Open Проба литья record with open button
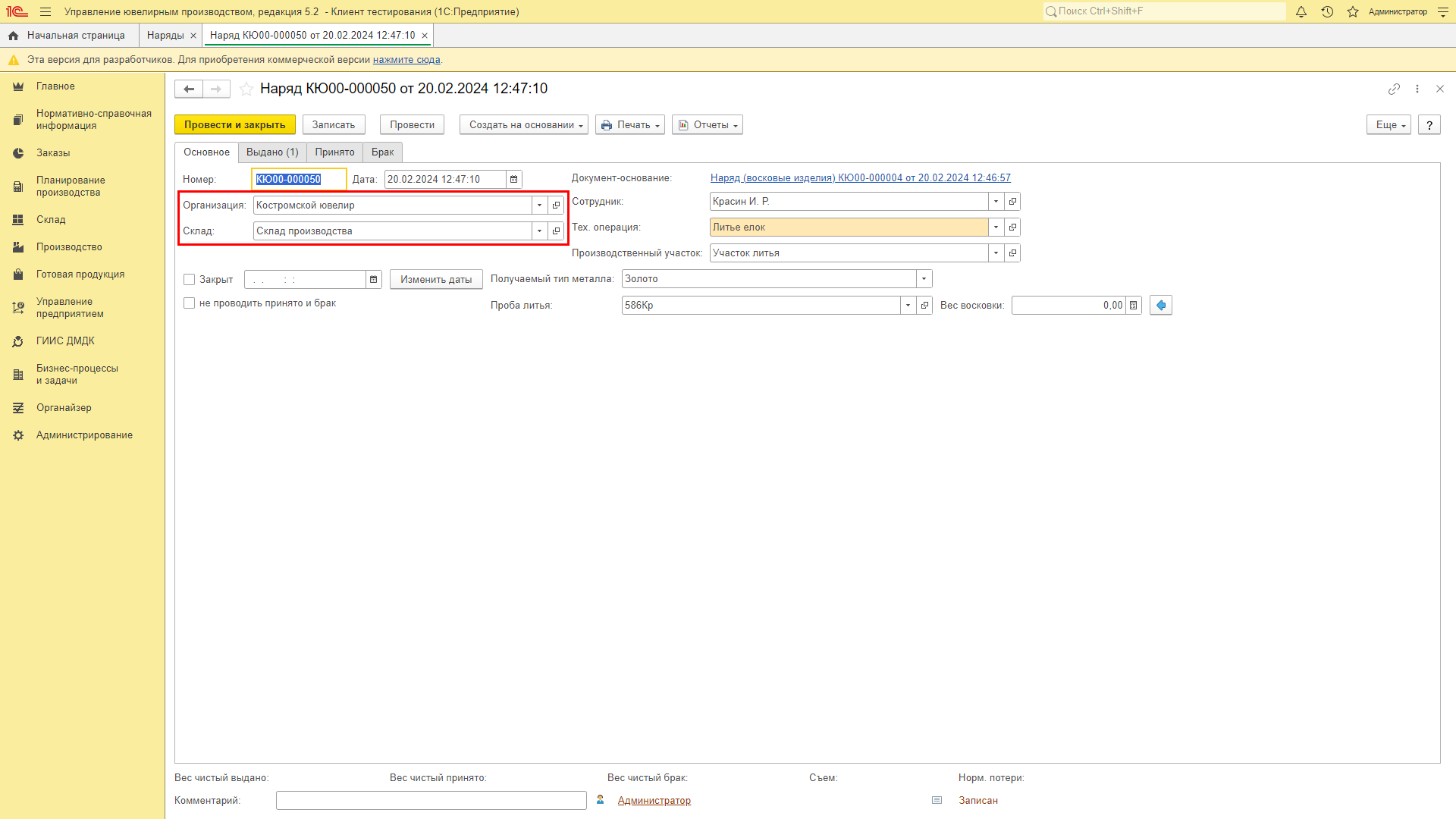1456x819 pixels. pos(924,306)
